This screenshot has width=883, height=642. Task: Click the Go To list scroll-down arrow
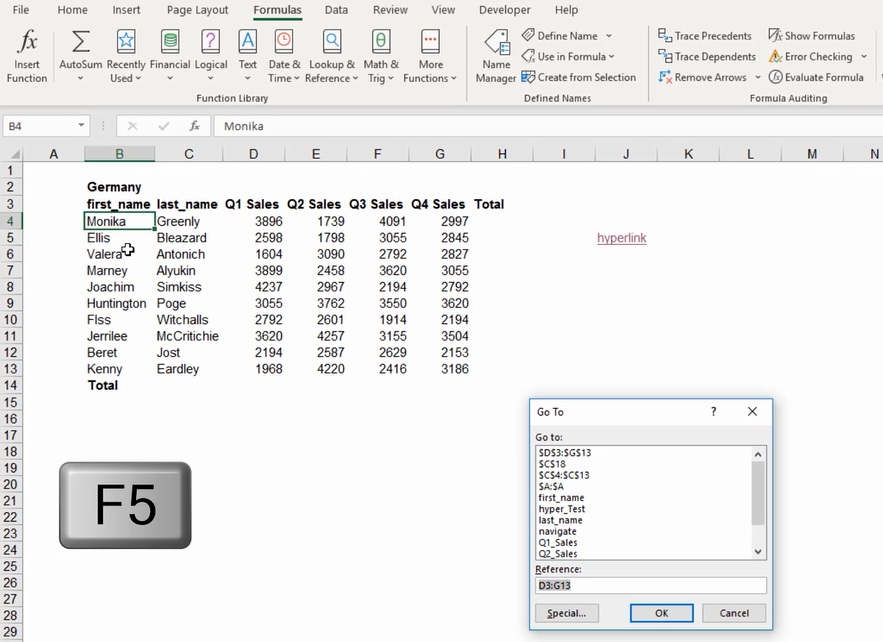click(x=757, y=552)
